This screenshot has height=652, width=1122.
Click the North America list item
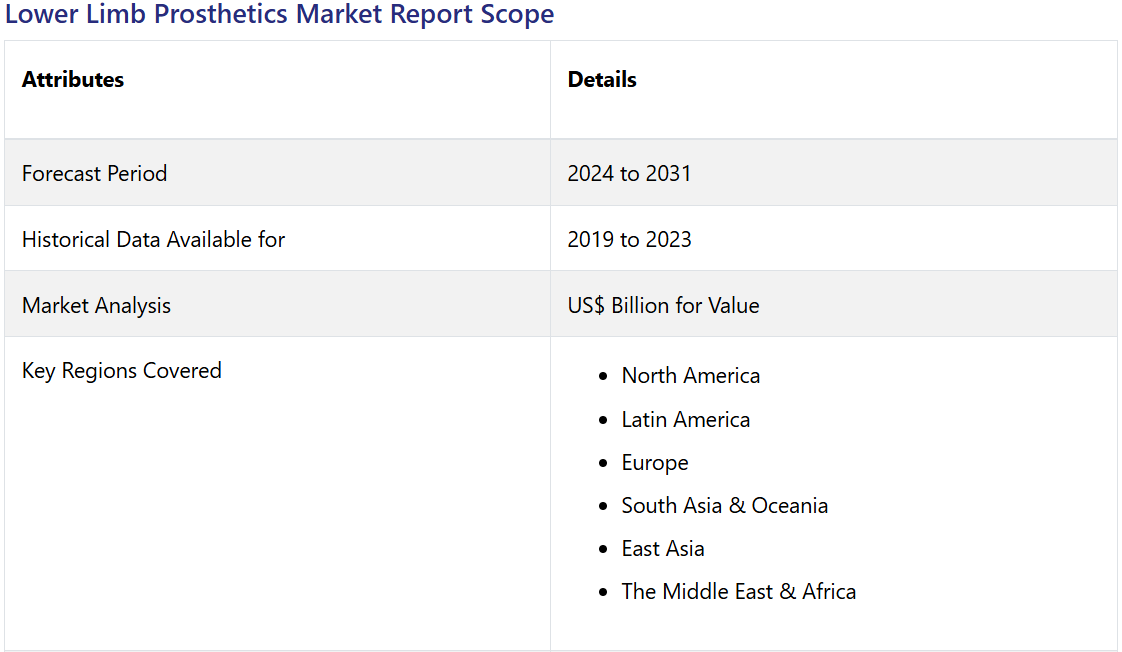[691, 376]
